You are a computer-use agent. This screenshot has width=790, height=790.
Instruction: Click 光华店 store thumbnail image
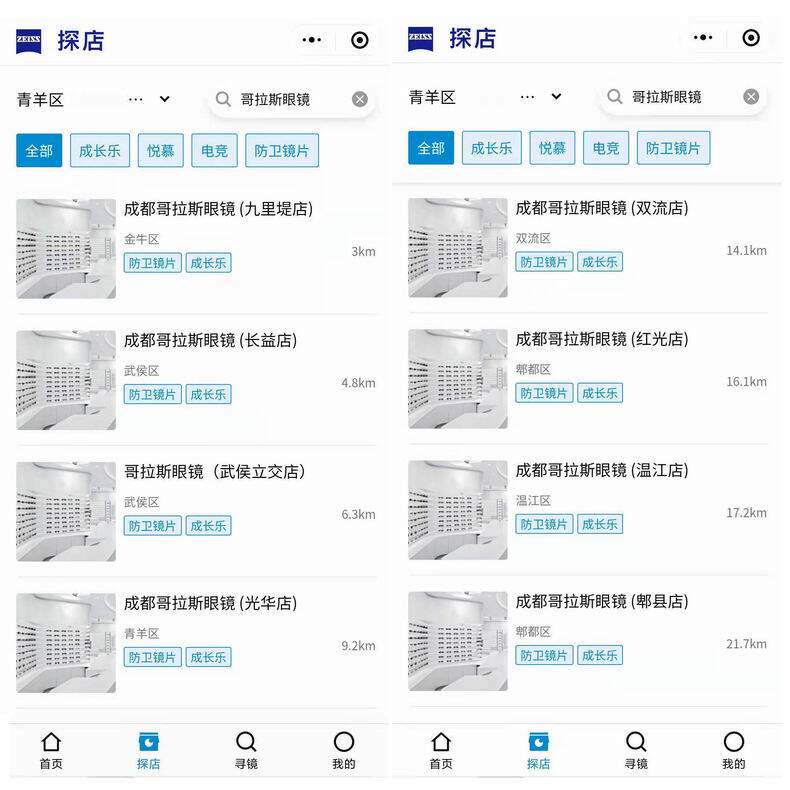coord(66,643)
